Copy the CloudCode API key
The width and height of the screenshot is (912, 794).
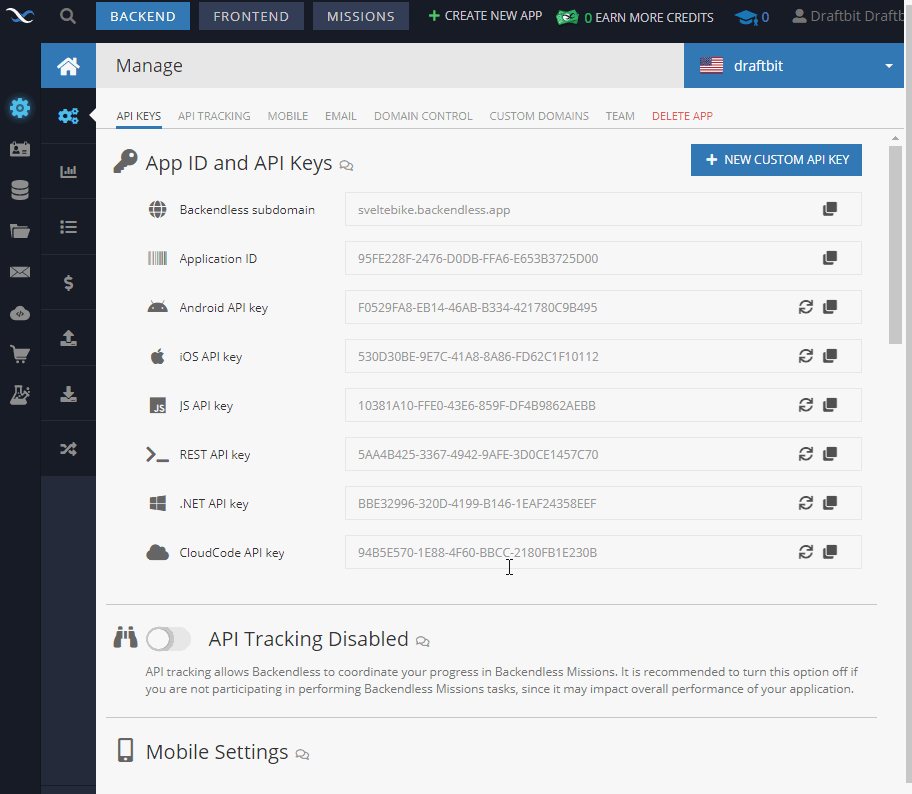pyautogui.click(x=830, y=551)
